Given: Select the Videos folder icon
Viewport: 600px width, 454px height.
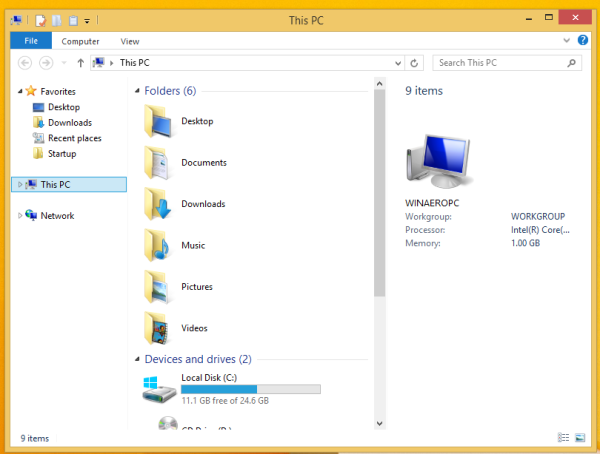Looking at the screenshot, I should (x=157, y=328).
